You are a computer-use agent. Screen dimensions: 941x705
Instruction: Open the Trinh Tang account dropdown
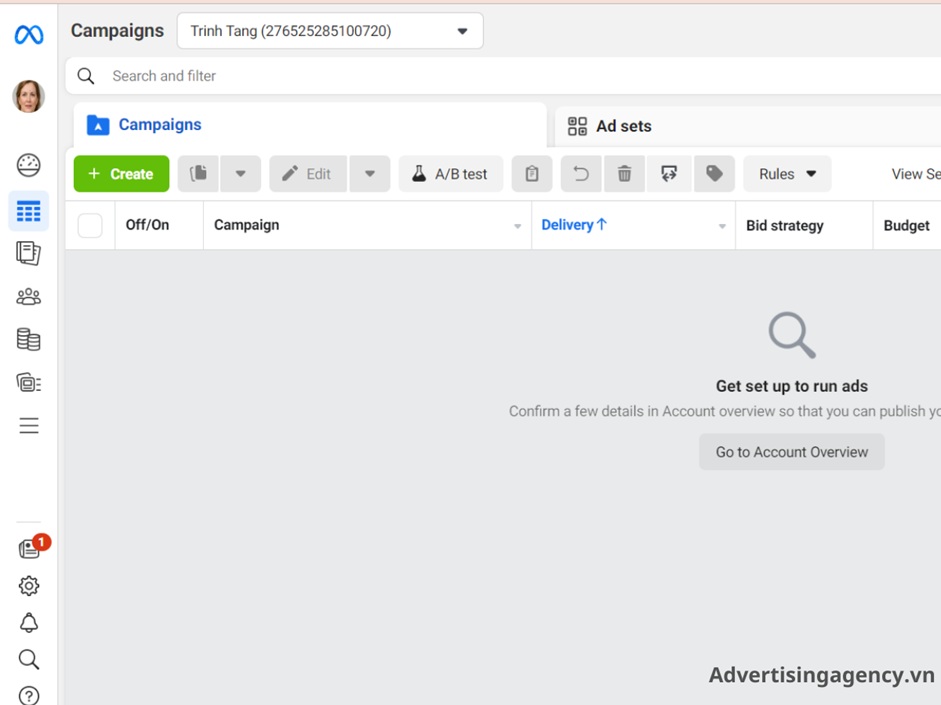tap(330, 31)
